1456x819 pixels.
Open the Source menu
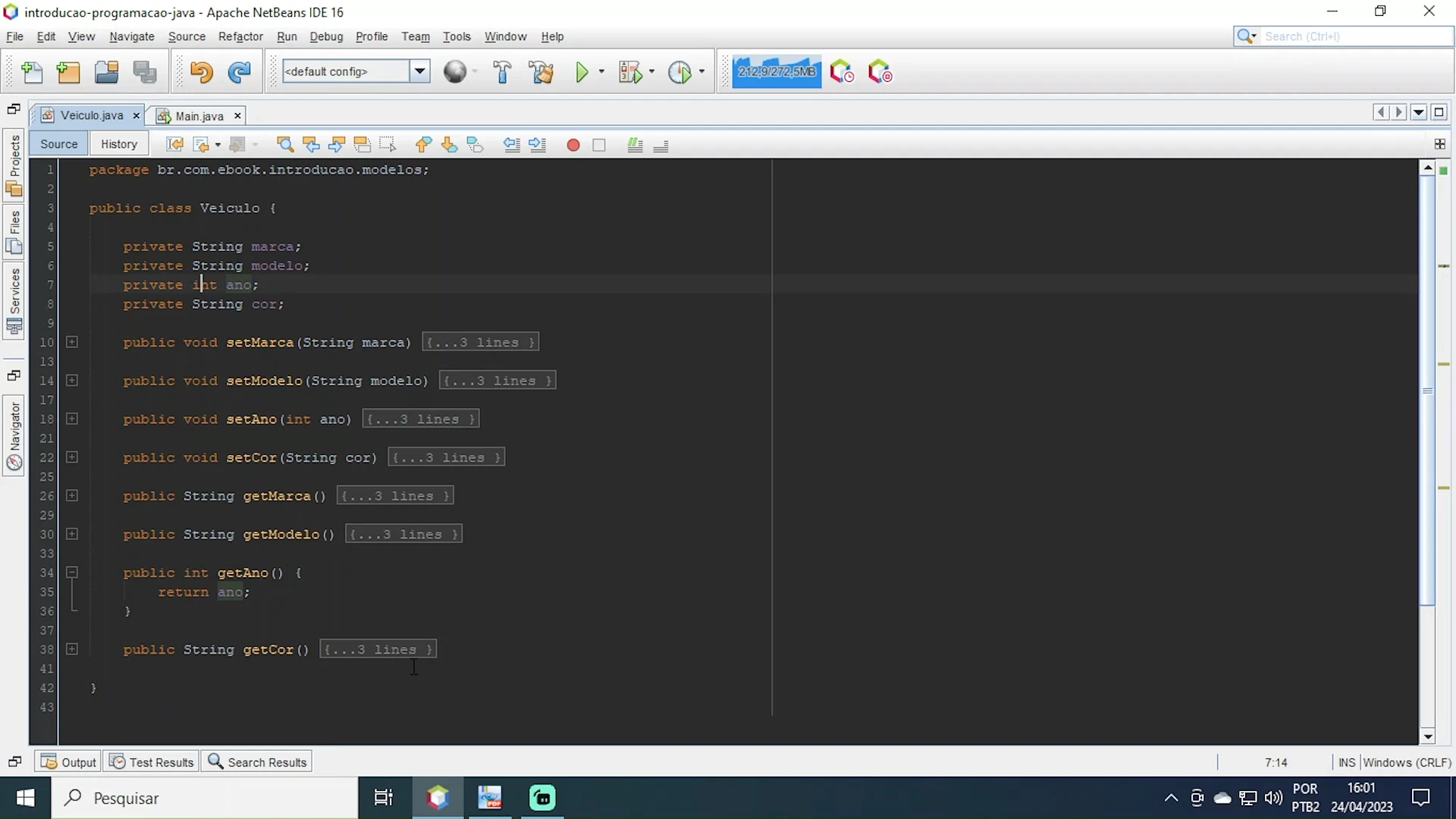[187, 36]
